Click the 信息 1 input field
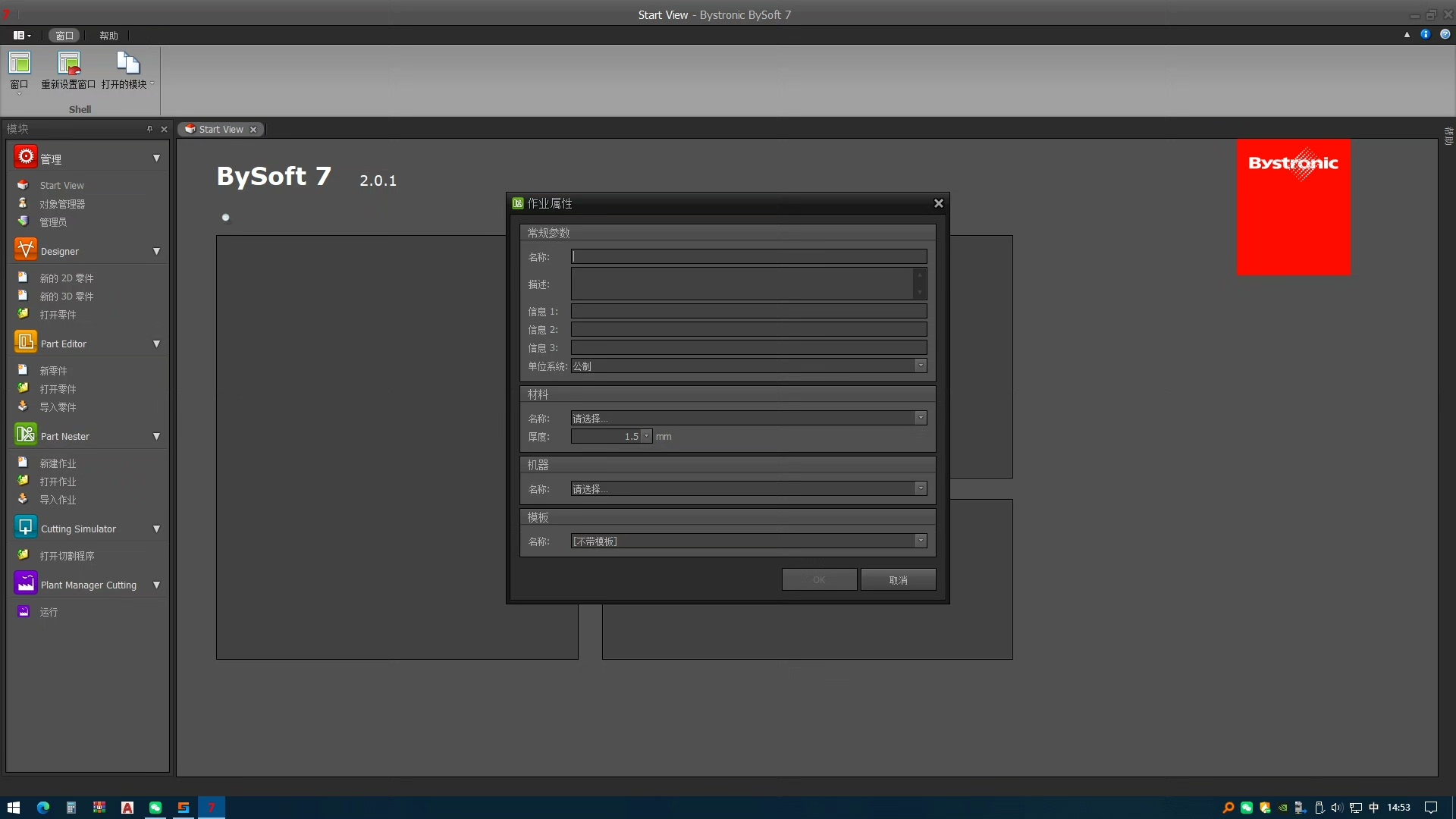 click(748, 311)
